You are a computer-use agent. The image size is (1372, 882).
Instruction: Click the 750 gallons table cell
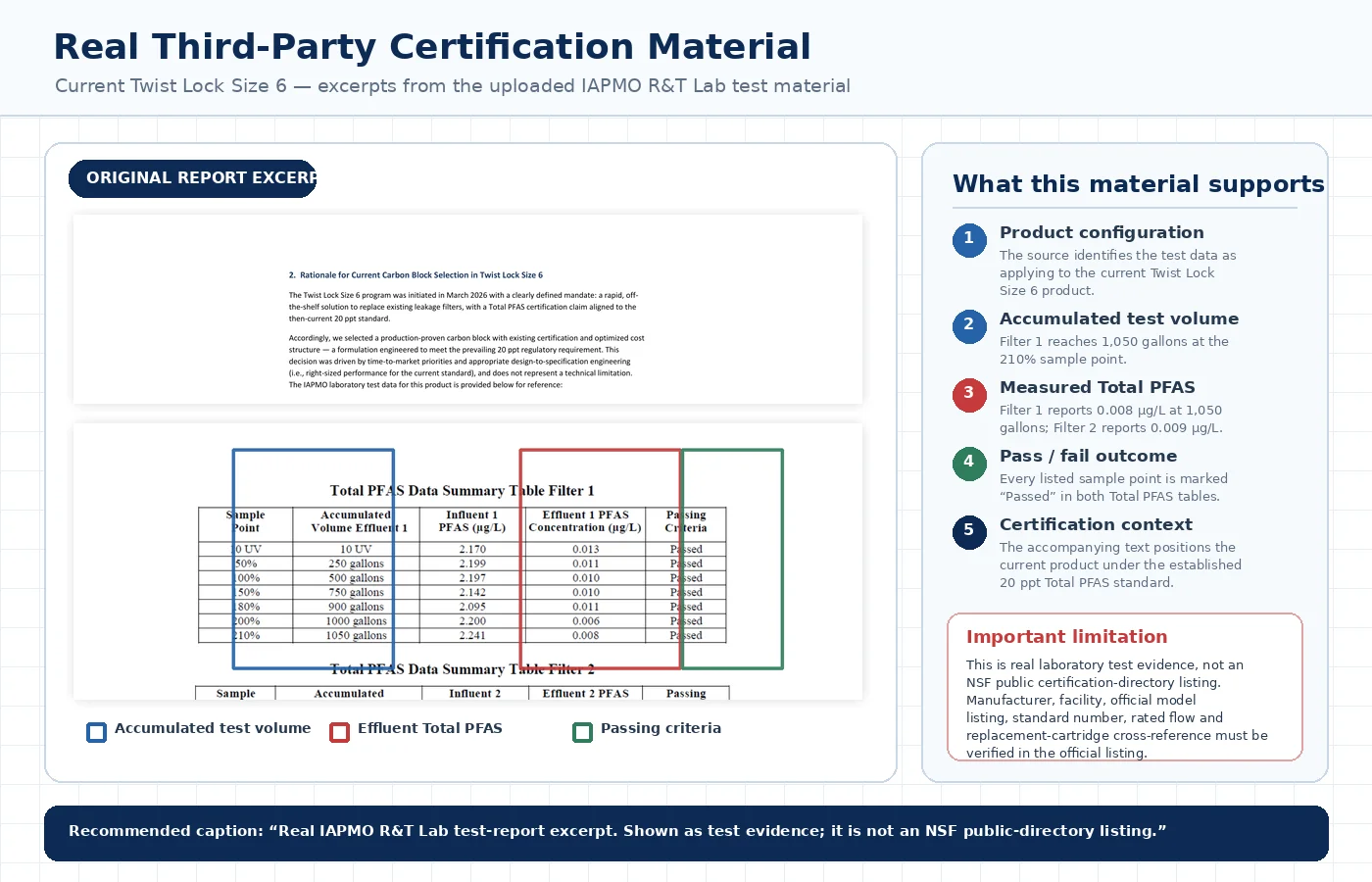pos(357,592)
